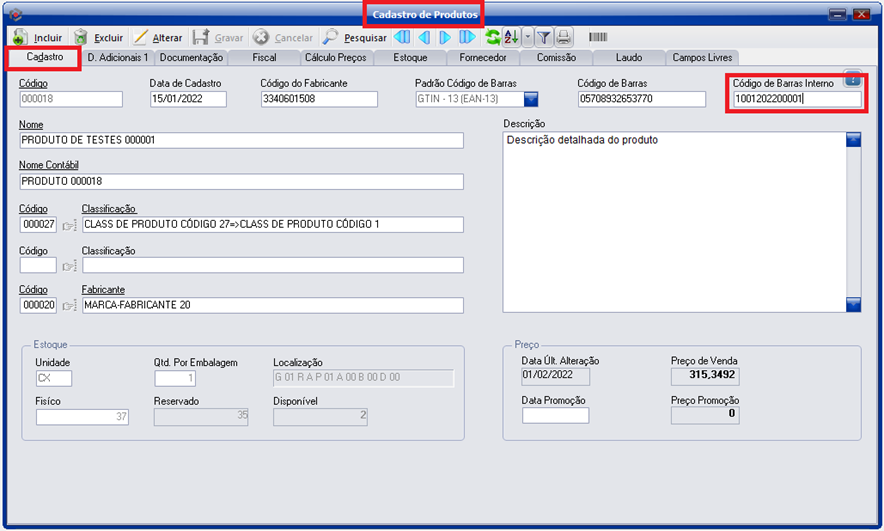Expand the Padrão Código de Barras dropdown
This screenshot has height=531, width=884.
(x=531, y=99)
